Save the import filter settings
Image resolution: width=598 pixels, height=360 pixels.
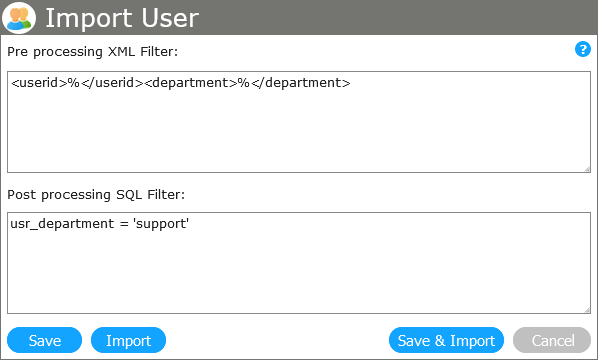[x=45, y=340]
